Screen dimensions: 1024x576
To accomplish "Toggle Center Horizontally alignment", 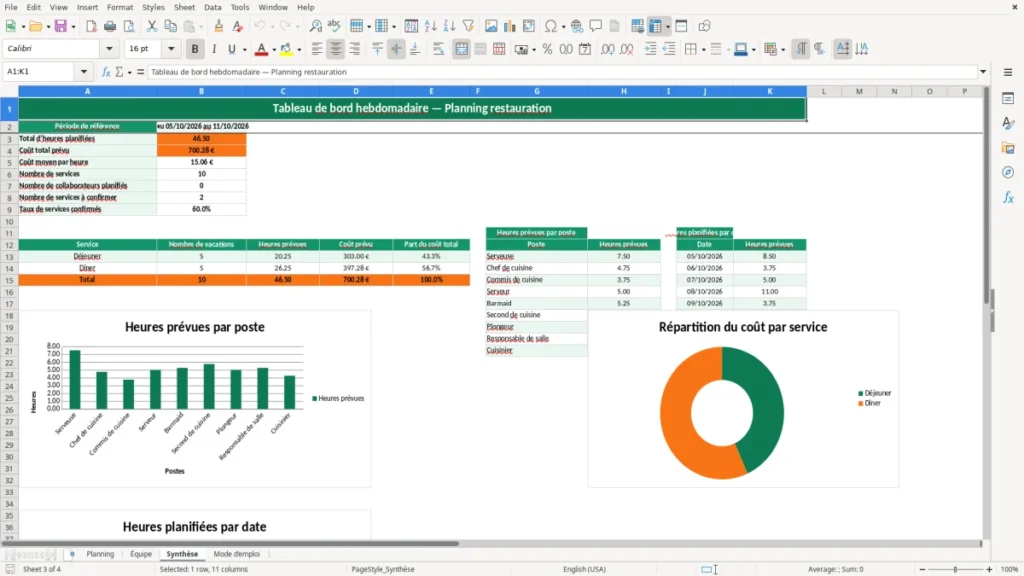I will point(336,49).
